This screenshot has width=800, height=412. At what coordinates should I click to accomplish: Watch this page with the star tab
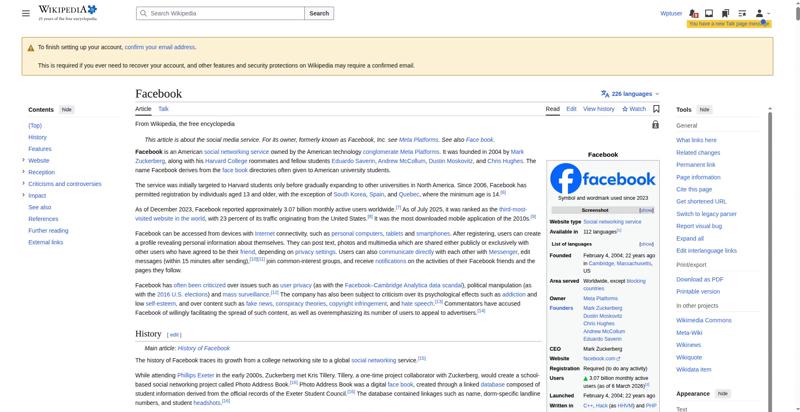(634, 109)
